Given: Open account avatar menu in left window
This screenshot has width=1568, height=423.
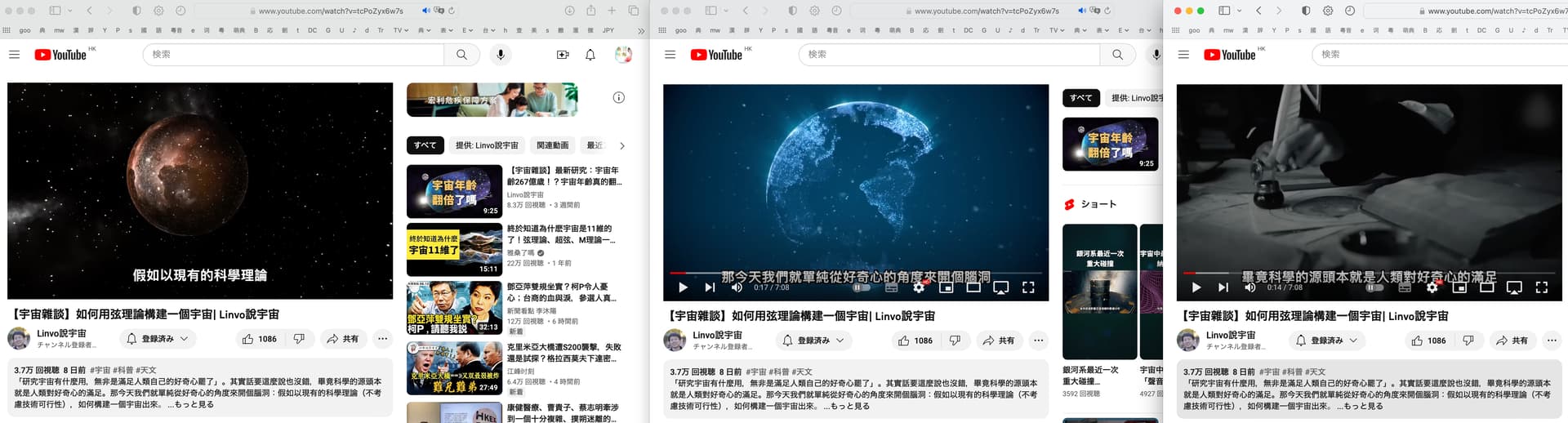Looking at the screenshot, I should point(623,55).
